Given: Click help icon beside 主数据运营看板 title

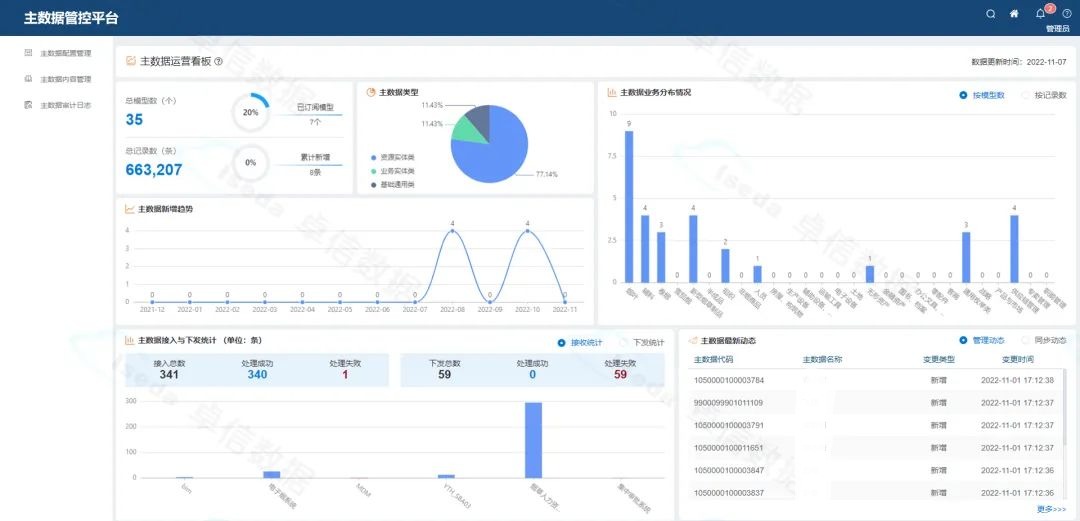Looking at the screenshot, I should pyautogui.click(x=218, y=61).
